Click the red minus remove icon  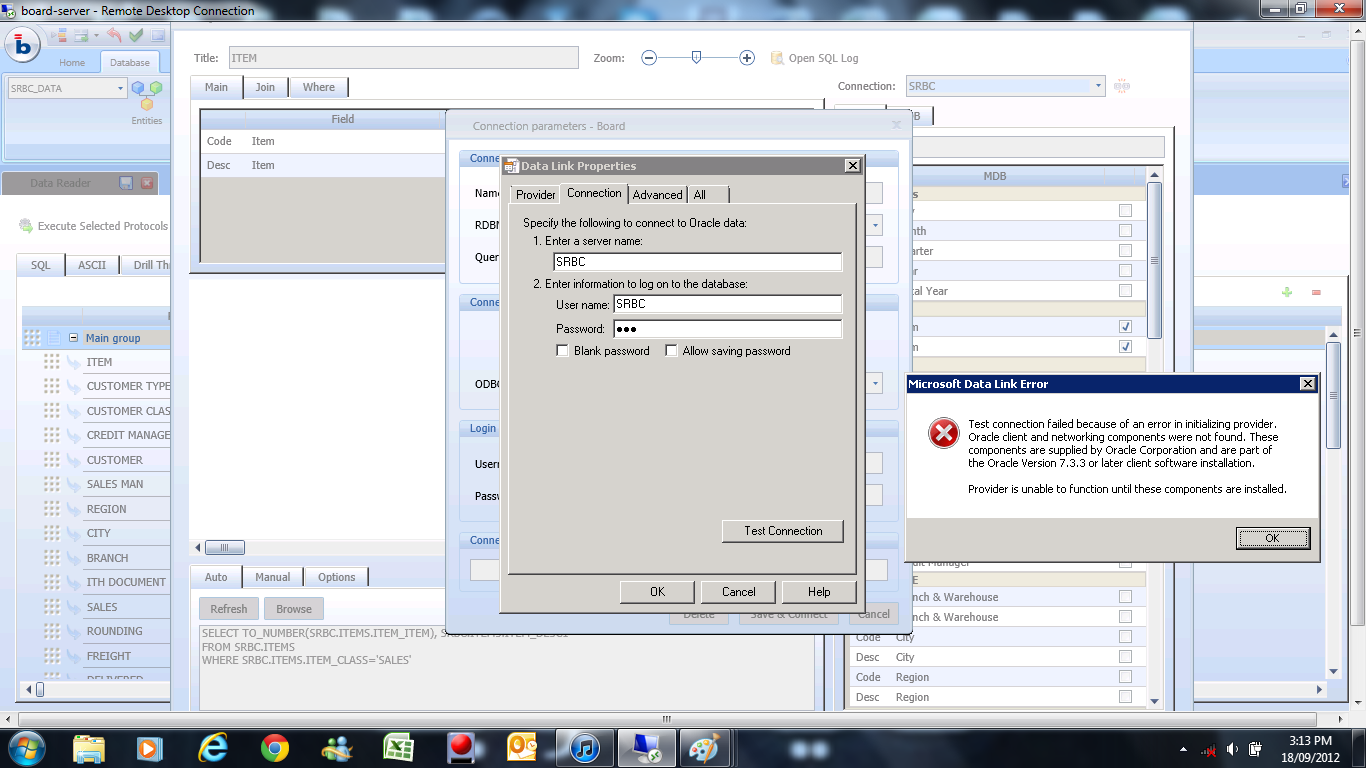pyautogui.click(x=1316, y=292)
